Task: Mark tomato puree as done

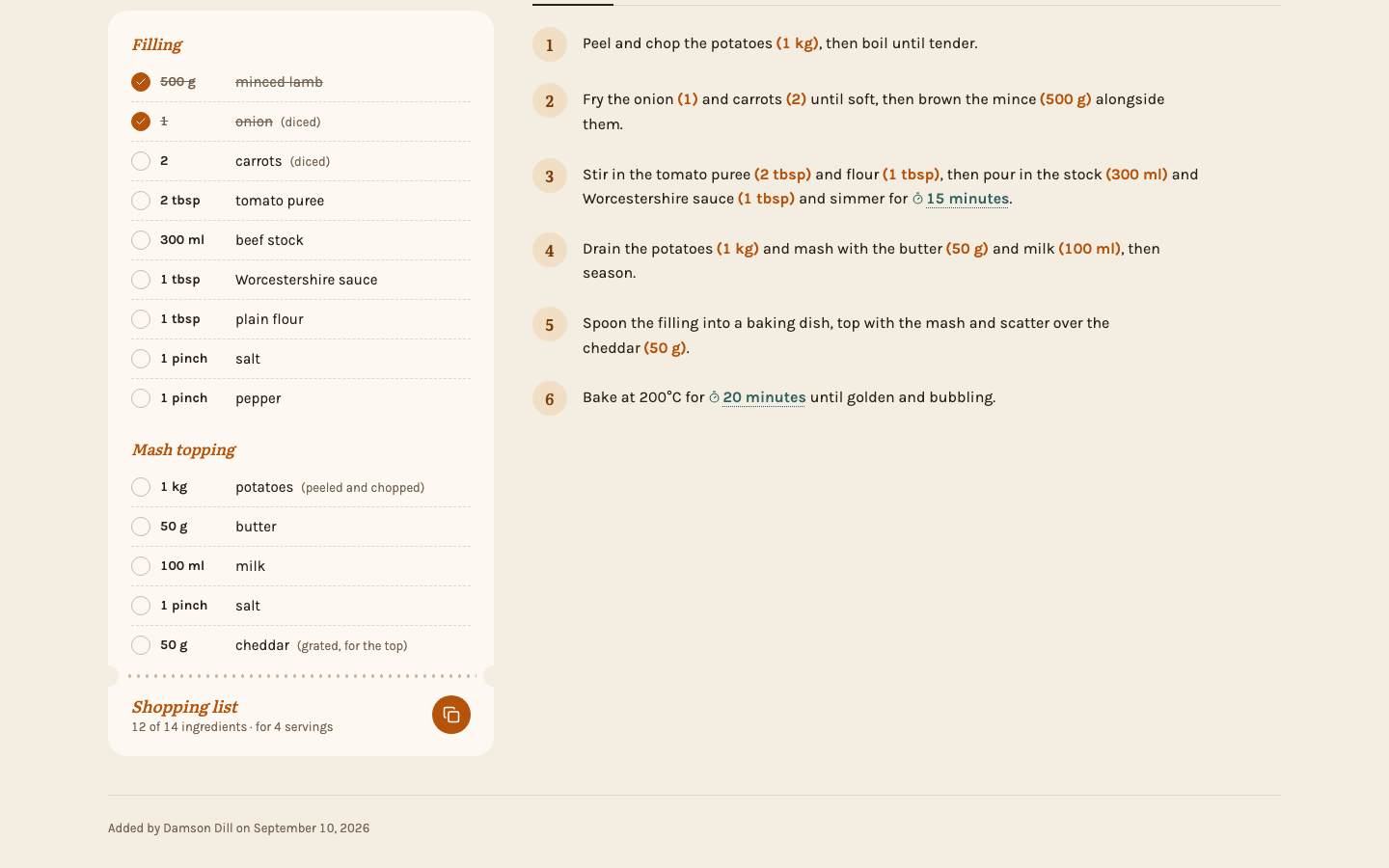Action: tap(141, 201)
